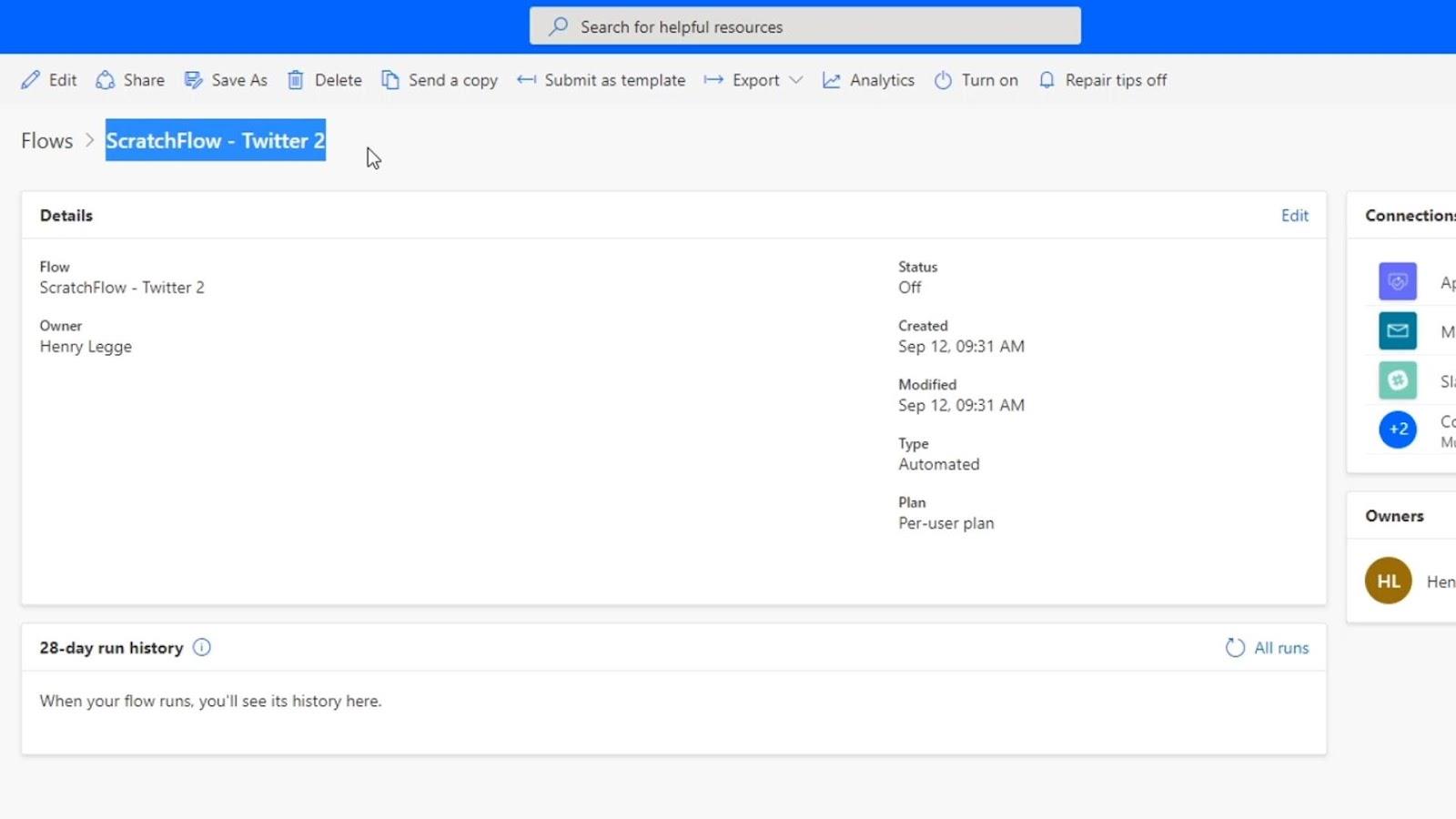Click the Edit toolbar label
This screenshot has width=1456, height=819.
coord(63,80)
